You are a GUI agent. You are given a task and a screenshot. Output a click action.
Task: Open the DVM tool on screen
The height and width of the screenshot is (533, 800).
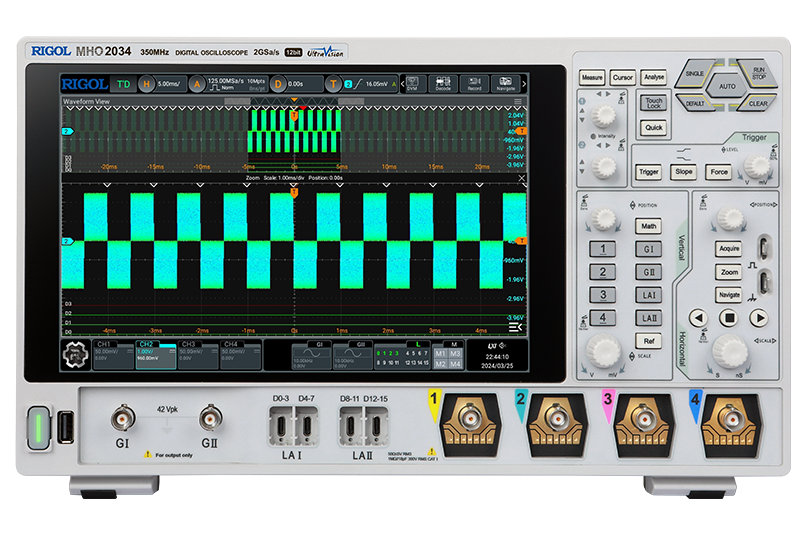click(x=412, y=84)
